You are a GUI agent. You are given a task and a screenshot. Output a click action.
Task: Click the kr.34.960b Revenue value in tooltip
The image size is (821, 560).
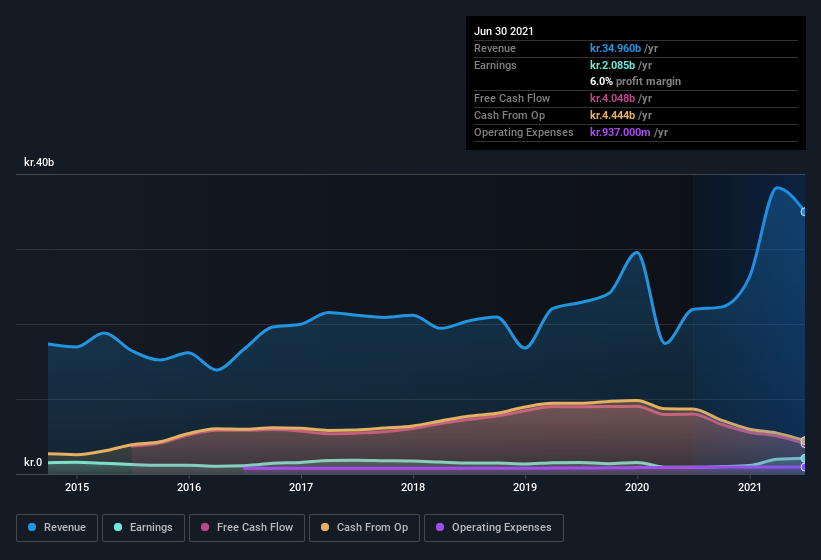tap(615, 48)
